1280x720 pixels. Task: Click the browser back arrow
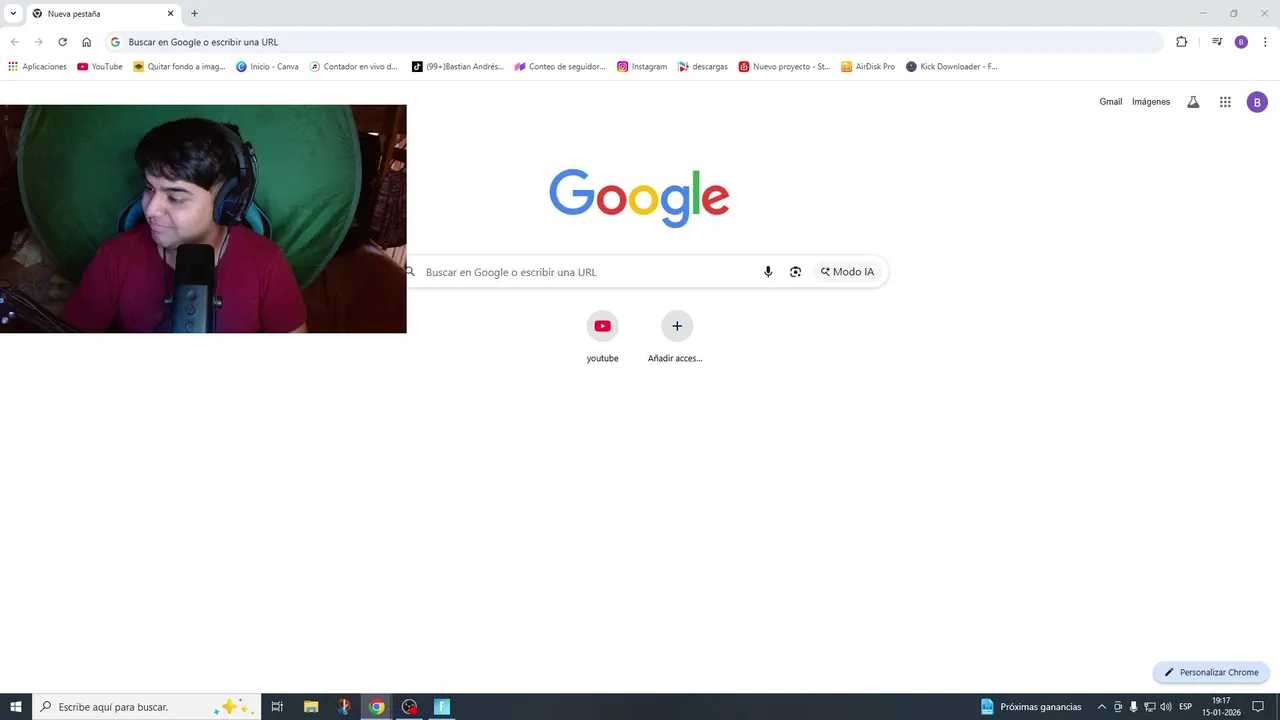tap(14, 42)
